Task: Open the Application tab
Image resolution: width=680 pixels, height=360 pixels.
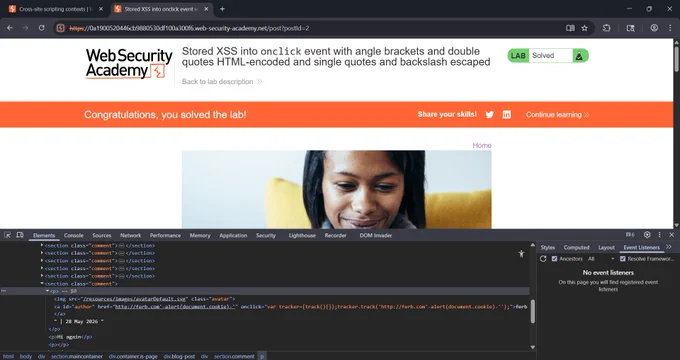Action: point(233,235)
